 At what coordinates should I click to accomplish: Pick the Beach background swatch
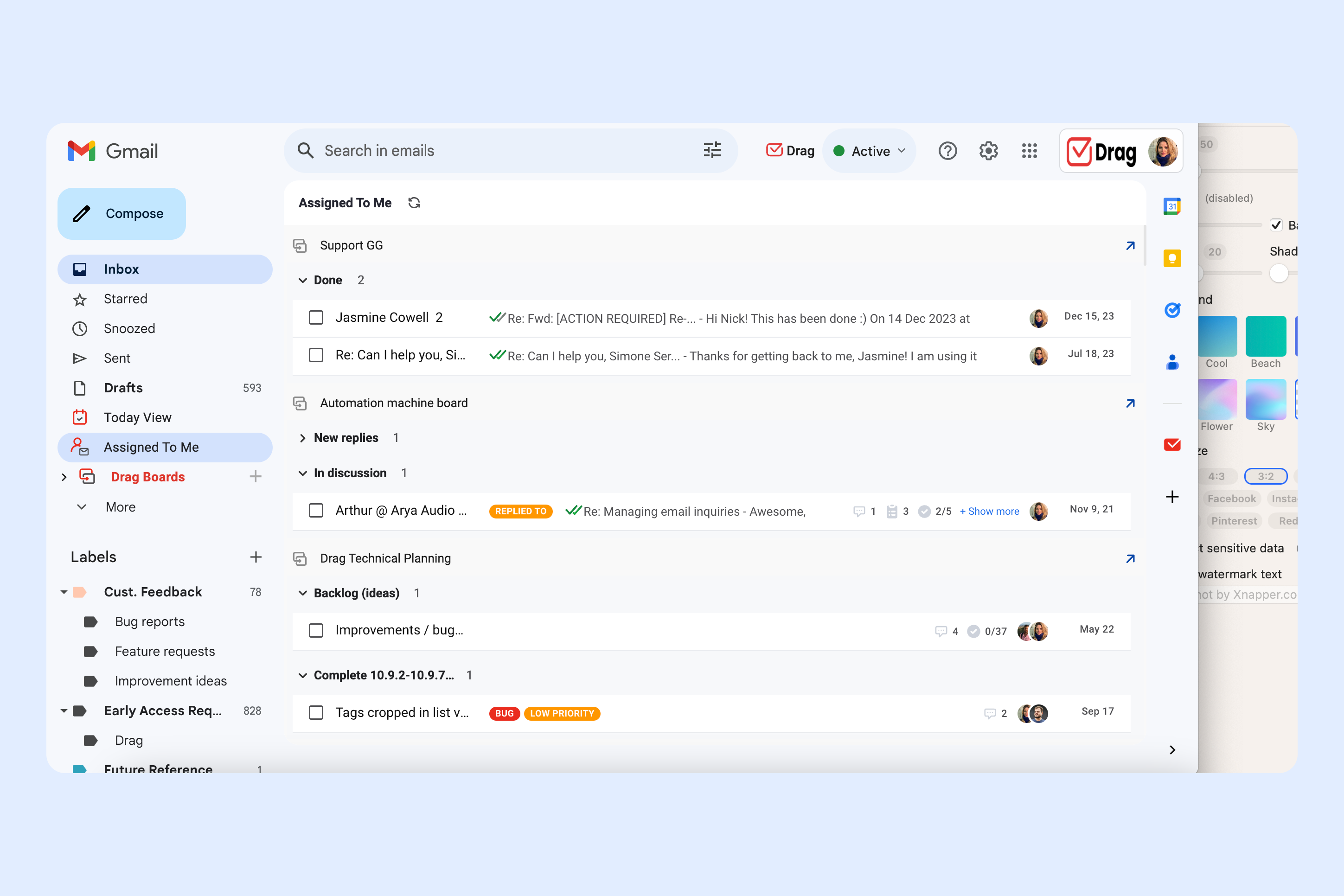[1265, 336]
